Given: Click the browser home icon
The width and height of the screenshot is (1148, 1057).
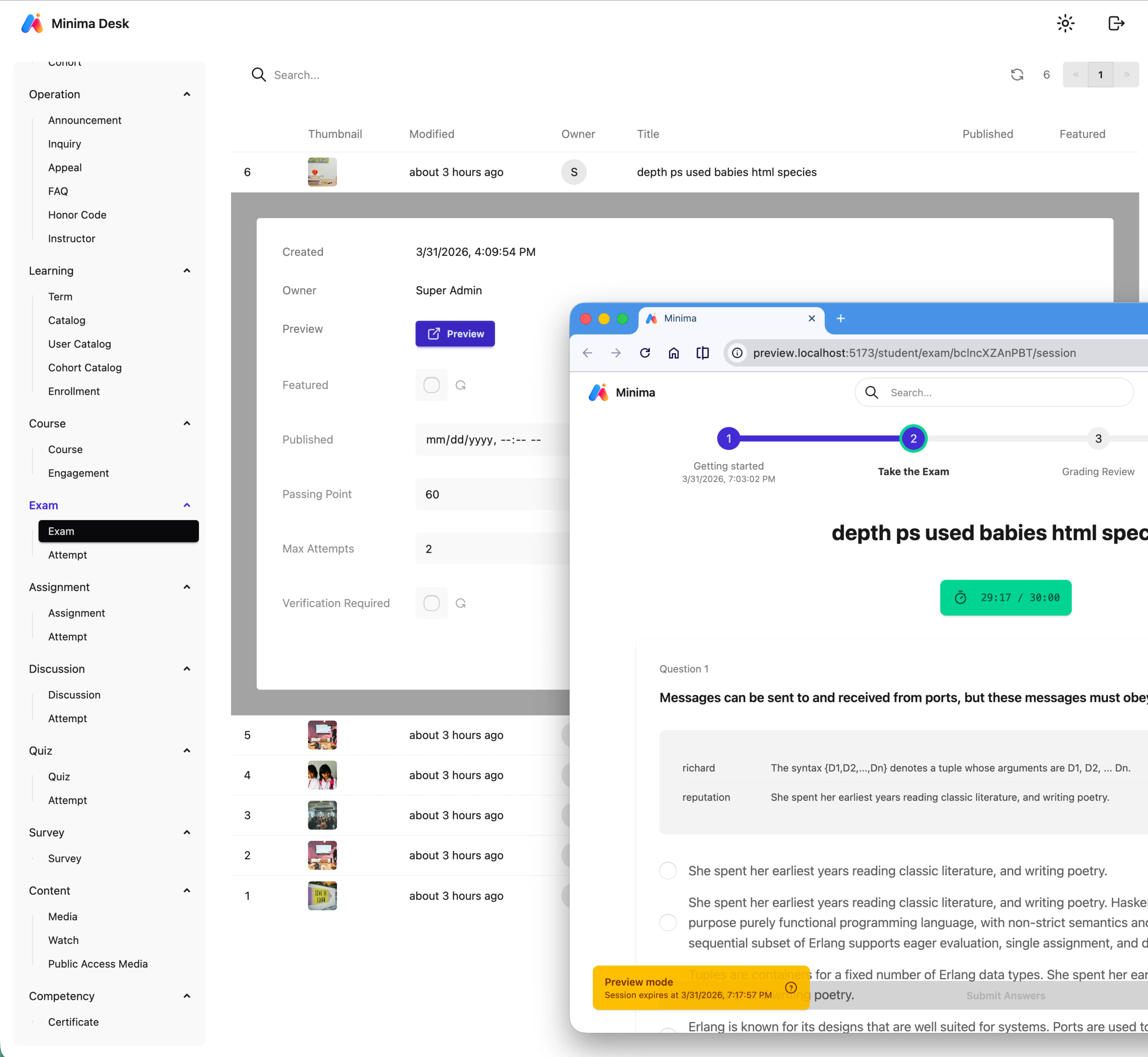Looking at the screenshot, I should click(673, 353).
